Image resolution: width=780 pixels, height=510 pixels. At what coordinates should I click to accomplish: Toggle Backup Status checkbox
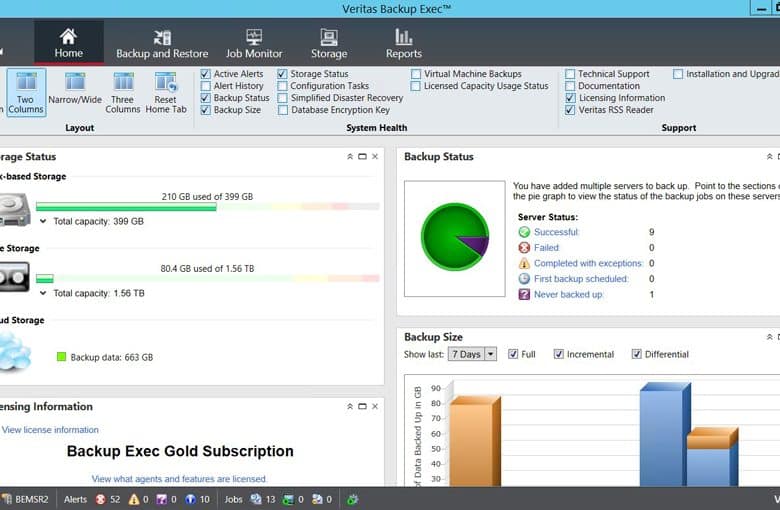click(205, 98)
